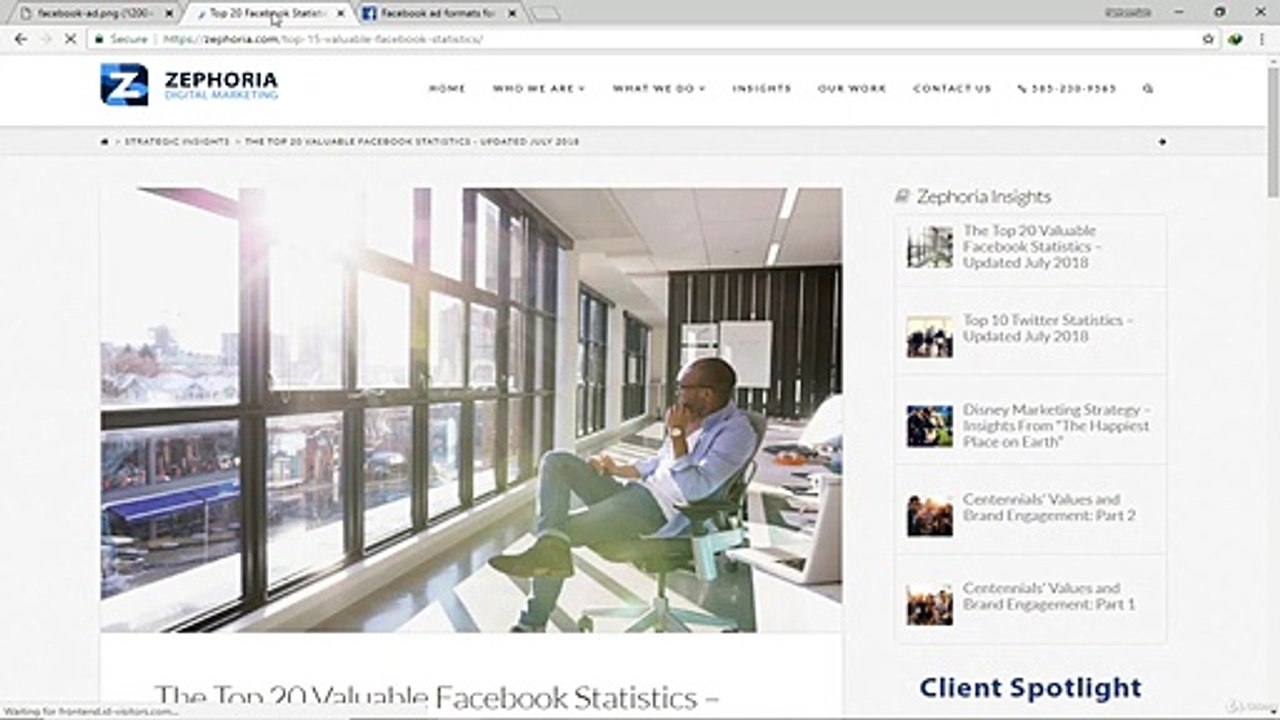Open the Contact Us nav link
This screenshot has height=720, width=1280.
click(952, 88)
